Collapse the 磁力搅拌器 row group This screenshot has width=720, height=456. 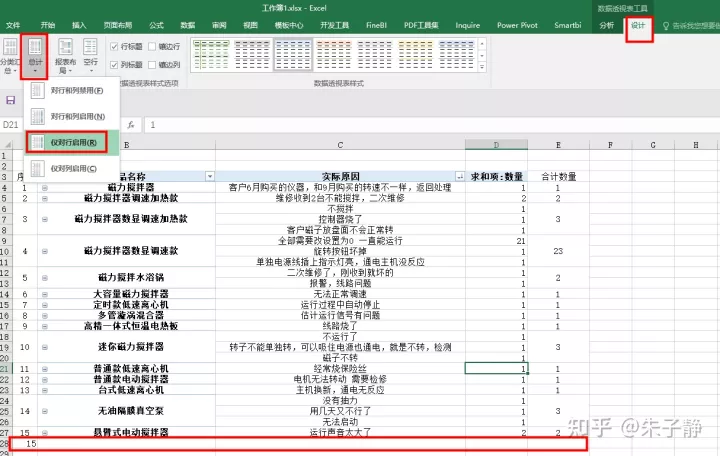45,188
